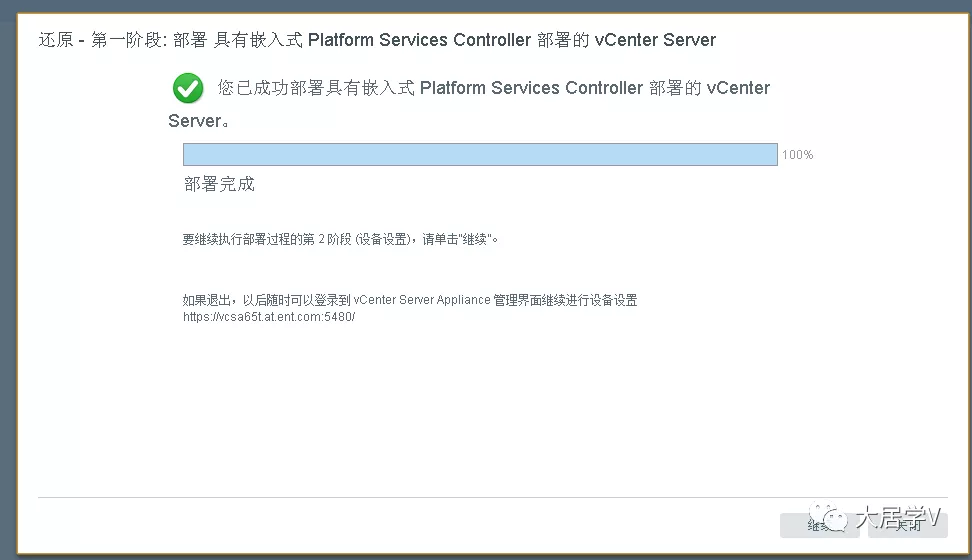
Task: Click the 关闭 (Close) button
Action: pos(908,525)
